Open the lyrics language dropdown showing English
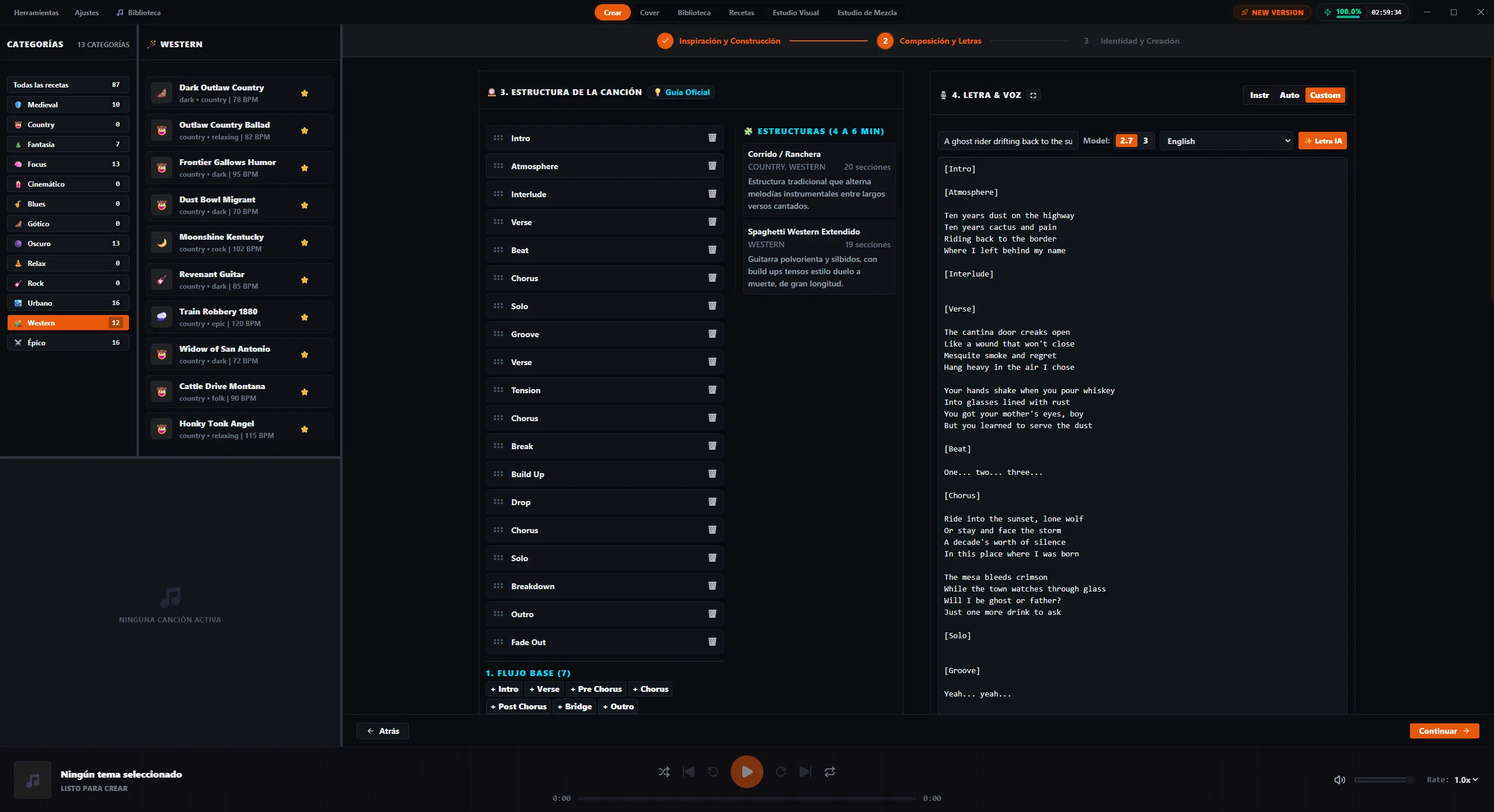1494x812 pixels. 1227,141
